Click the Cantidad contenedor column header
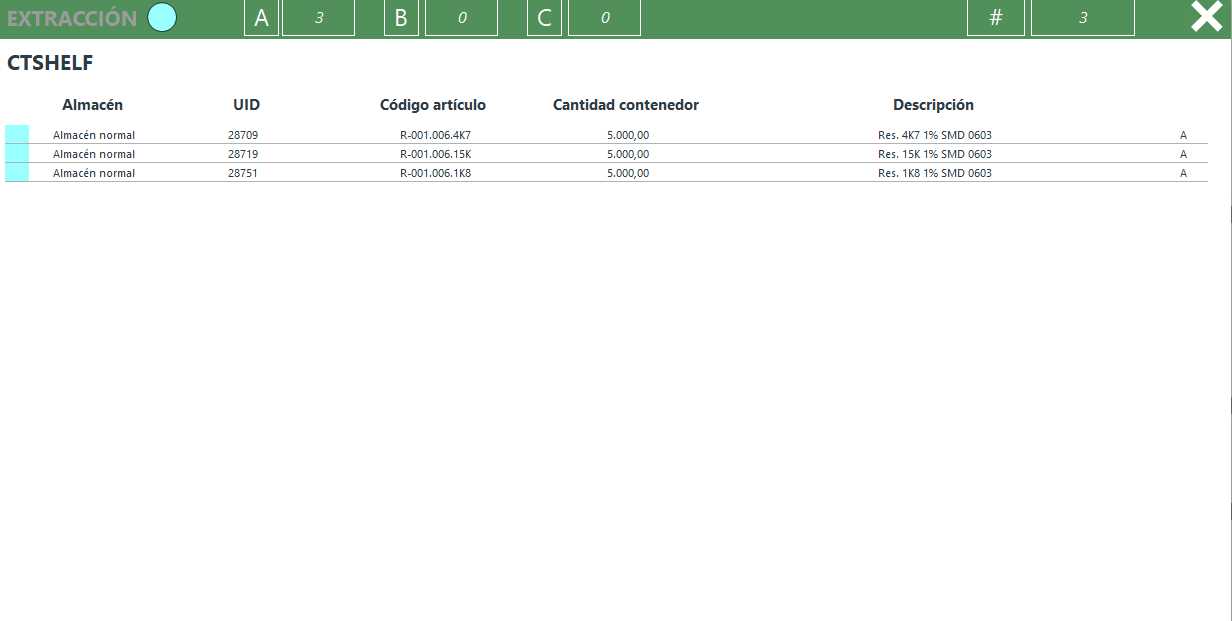Image resolution: width=1232 pixels, height=621 pixels. click(625, 105)
